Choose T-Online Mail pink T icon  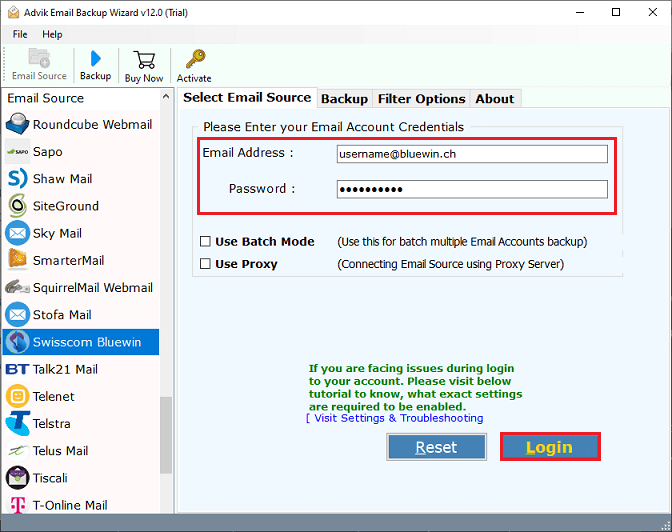pos(18,505)
